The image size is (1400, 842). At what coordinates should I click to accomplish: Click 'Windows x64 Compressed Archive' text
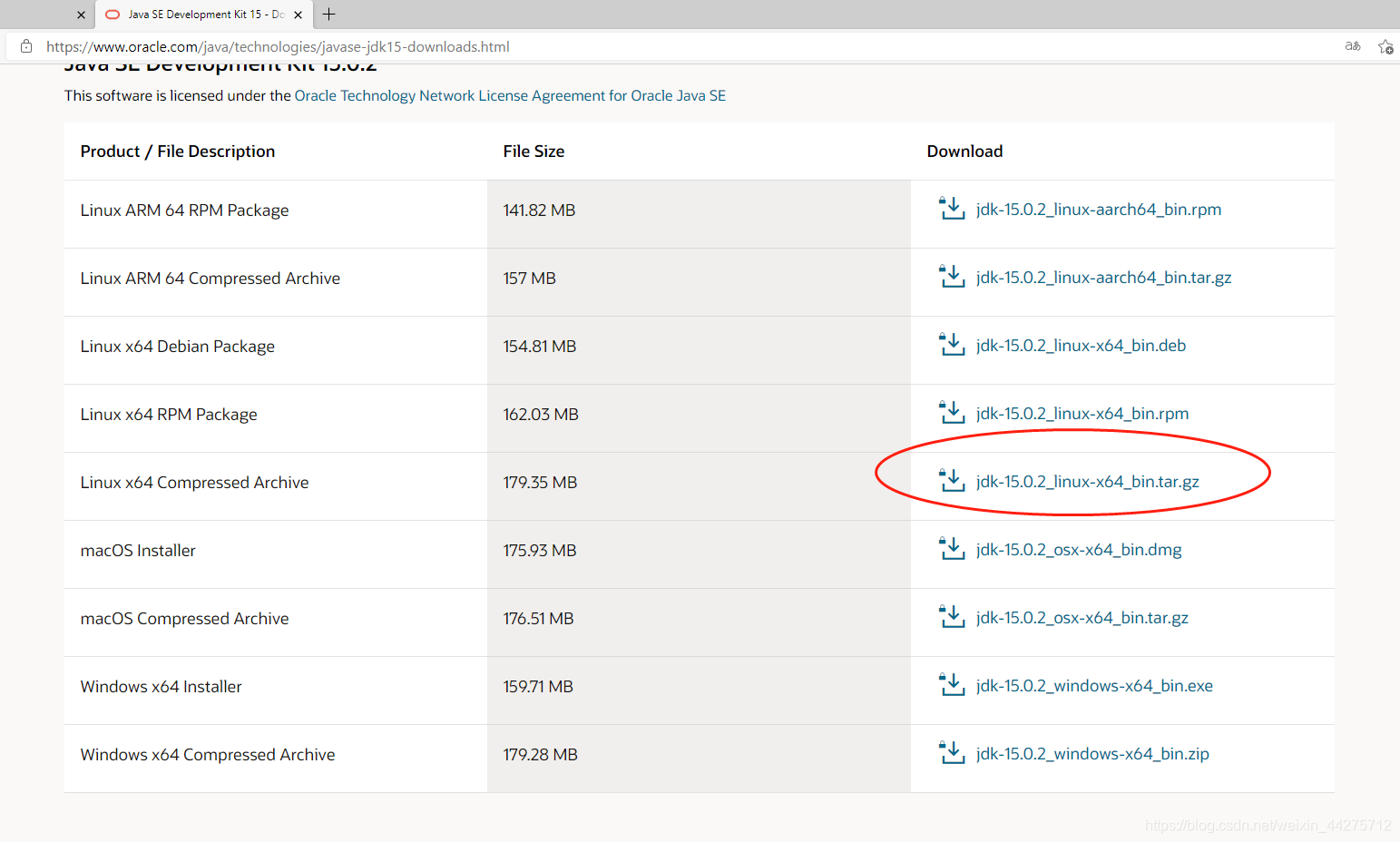coord(207,755)
